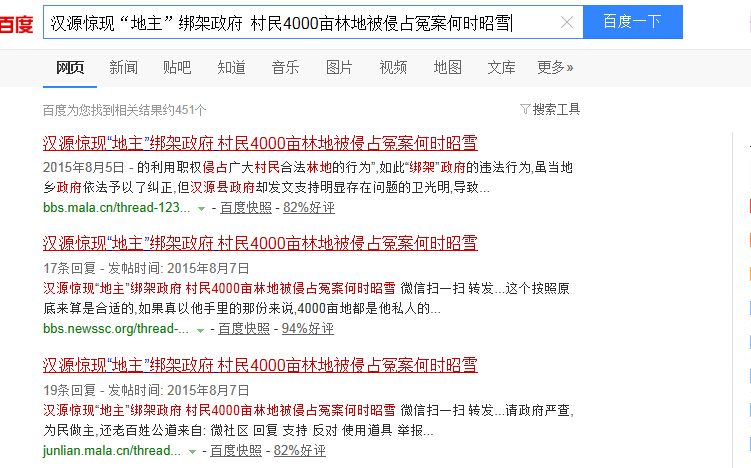751x468 pixels.
Task: Expand dropdown arrow beside junlian.mala.cn result
Action: click(194, 452)
